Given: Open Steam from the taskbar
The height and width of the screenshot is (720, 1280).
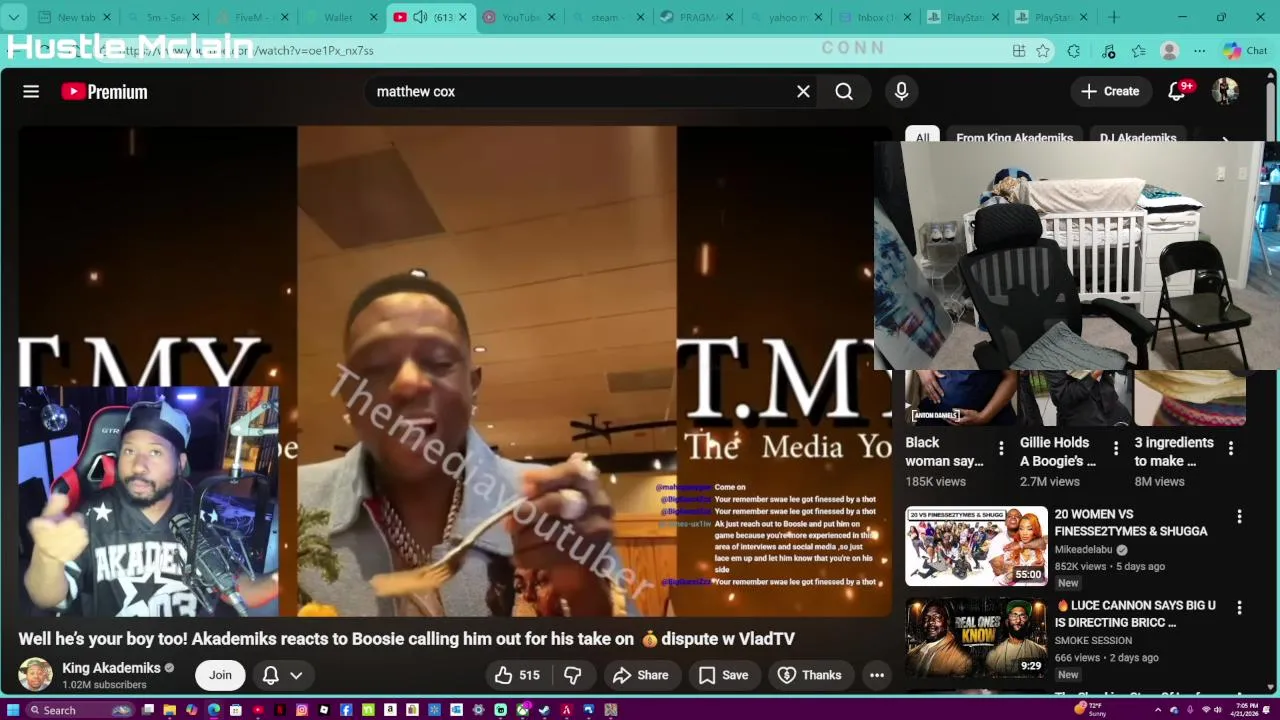Looking at the screenshot, I should tap(544, 710).
